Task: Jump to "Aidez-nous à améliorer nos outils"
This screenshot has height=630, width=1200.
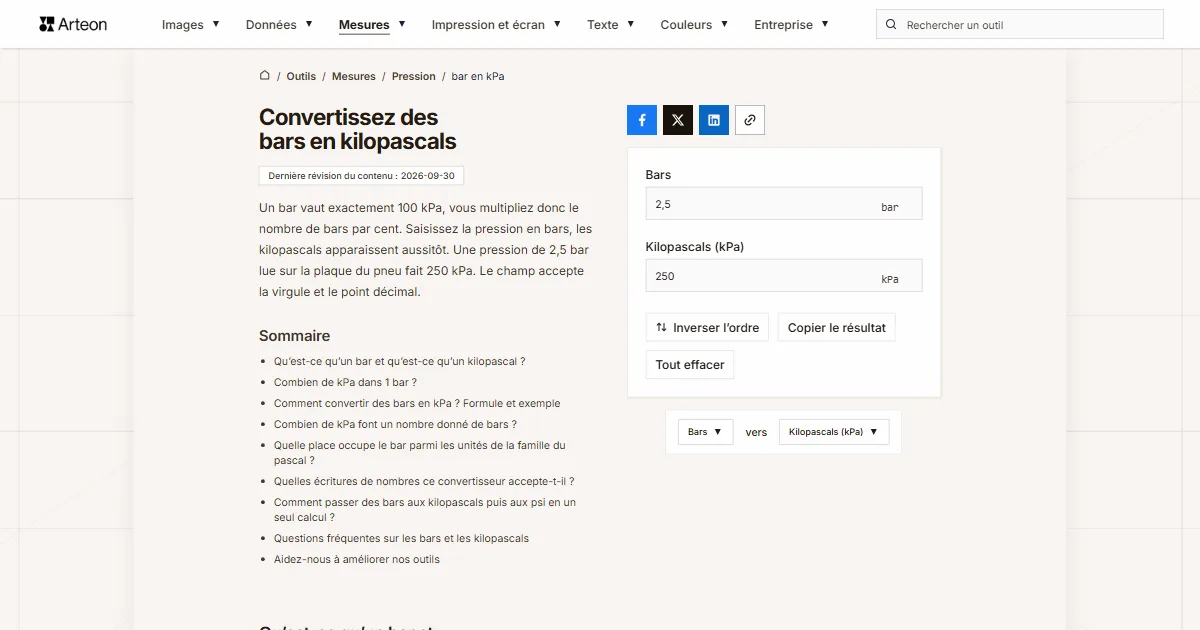Action: point(357,559)
